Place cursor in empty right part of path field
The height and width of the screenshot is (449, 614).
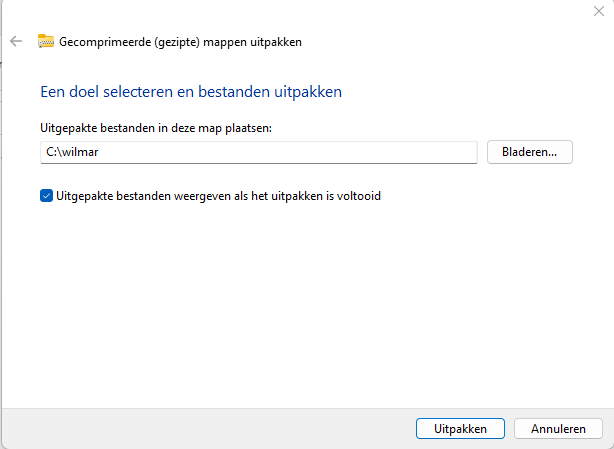(380, 152)
